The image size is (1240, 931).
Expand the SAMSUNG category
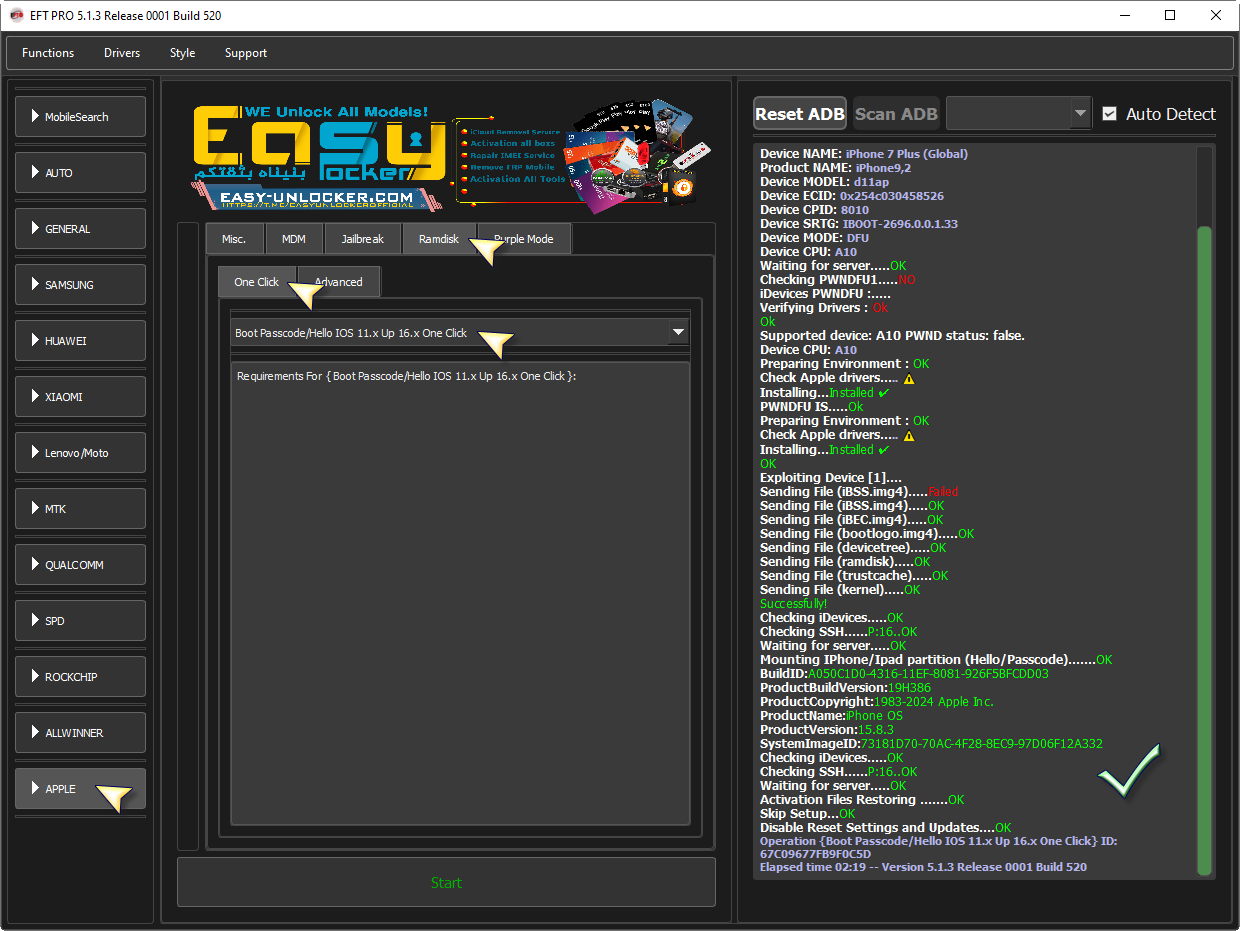point(81,285)
